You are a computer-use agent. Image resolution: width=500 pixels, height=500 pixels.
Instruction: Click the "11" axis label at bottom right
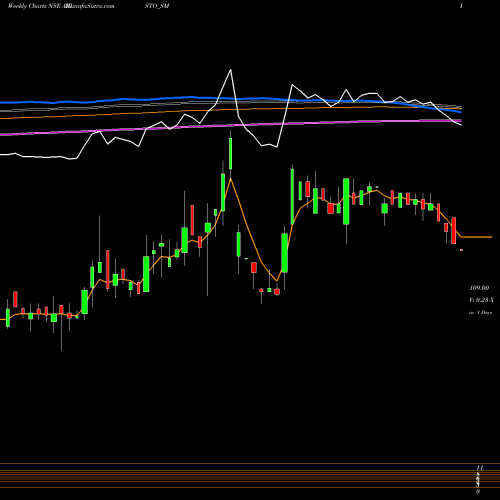480,468
